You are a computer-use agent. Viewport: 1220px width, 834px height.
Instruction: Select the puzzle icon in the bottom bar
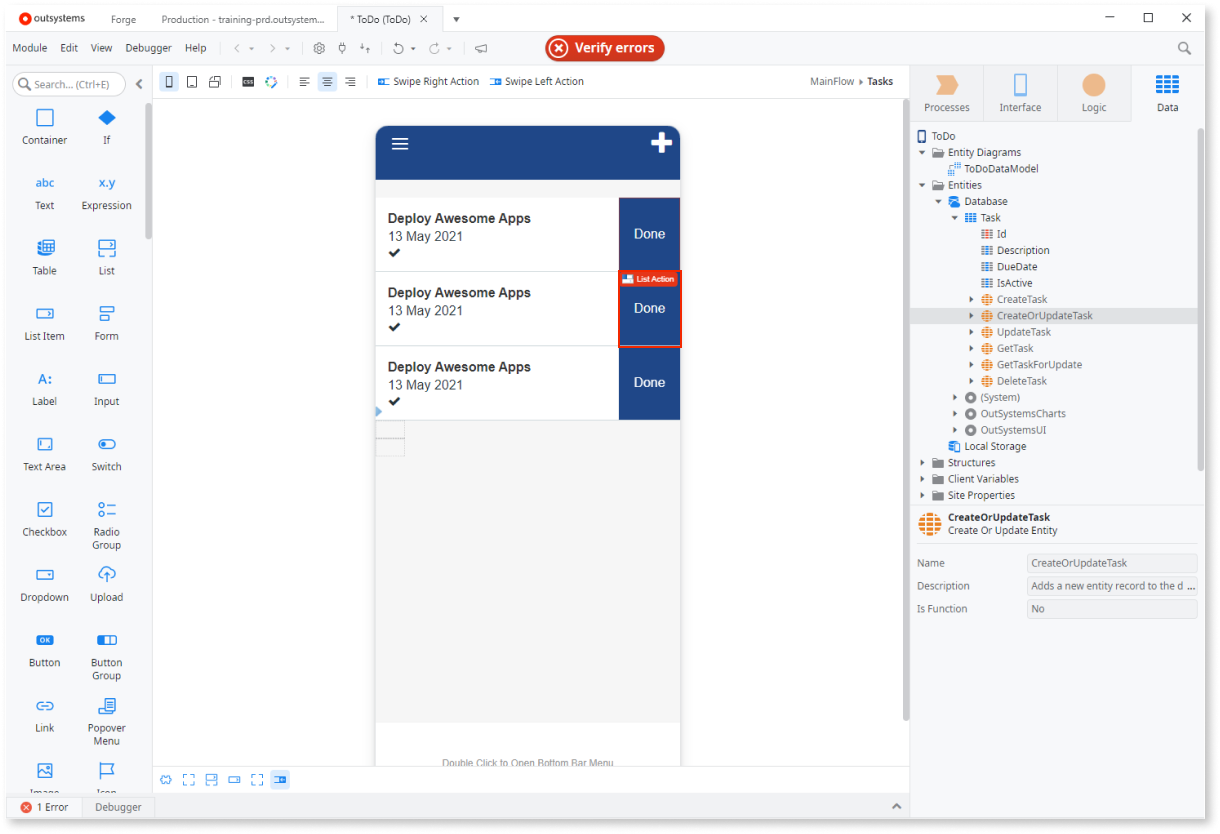click(165, 779)
